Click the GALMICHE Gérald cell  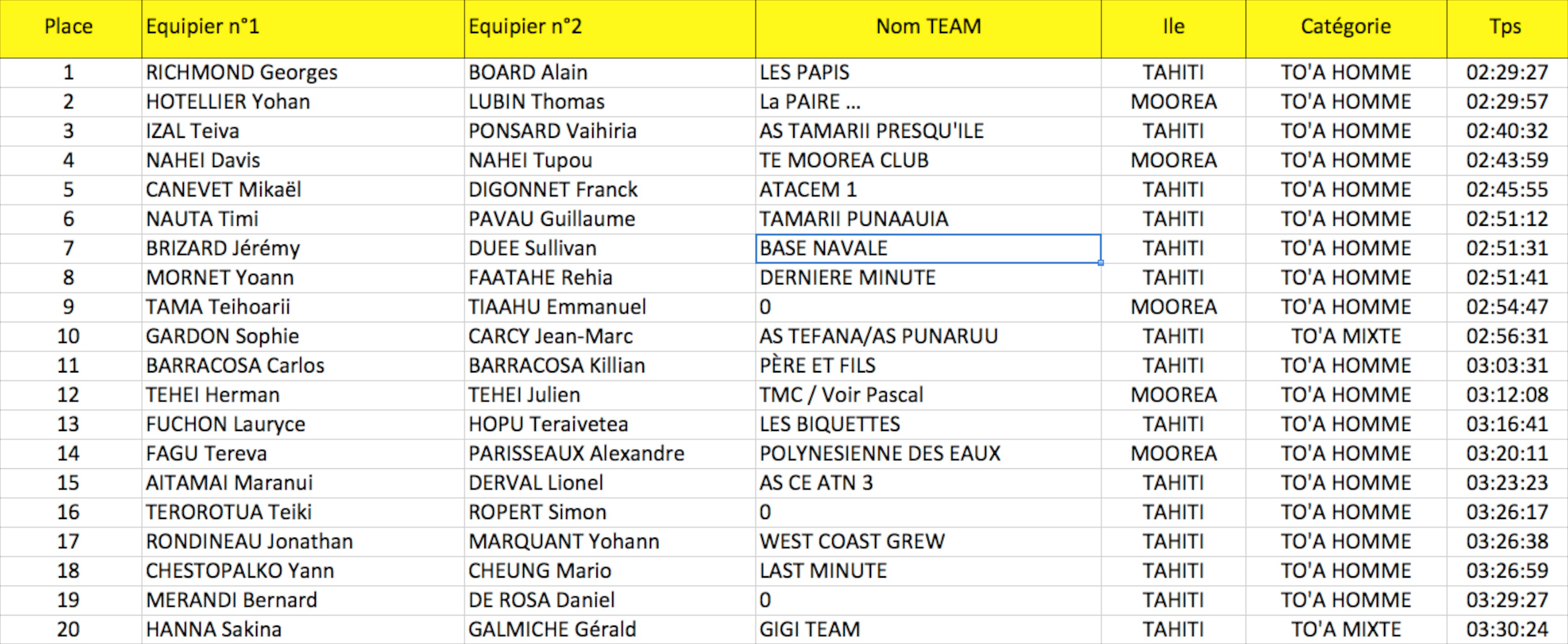coord(552,629)
